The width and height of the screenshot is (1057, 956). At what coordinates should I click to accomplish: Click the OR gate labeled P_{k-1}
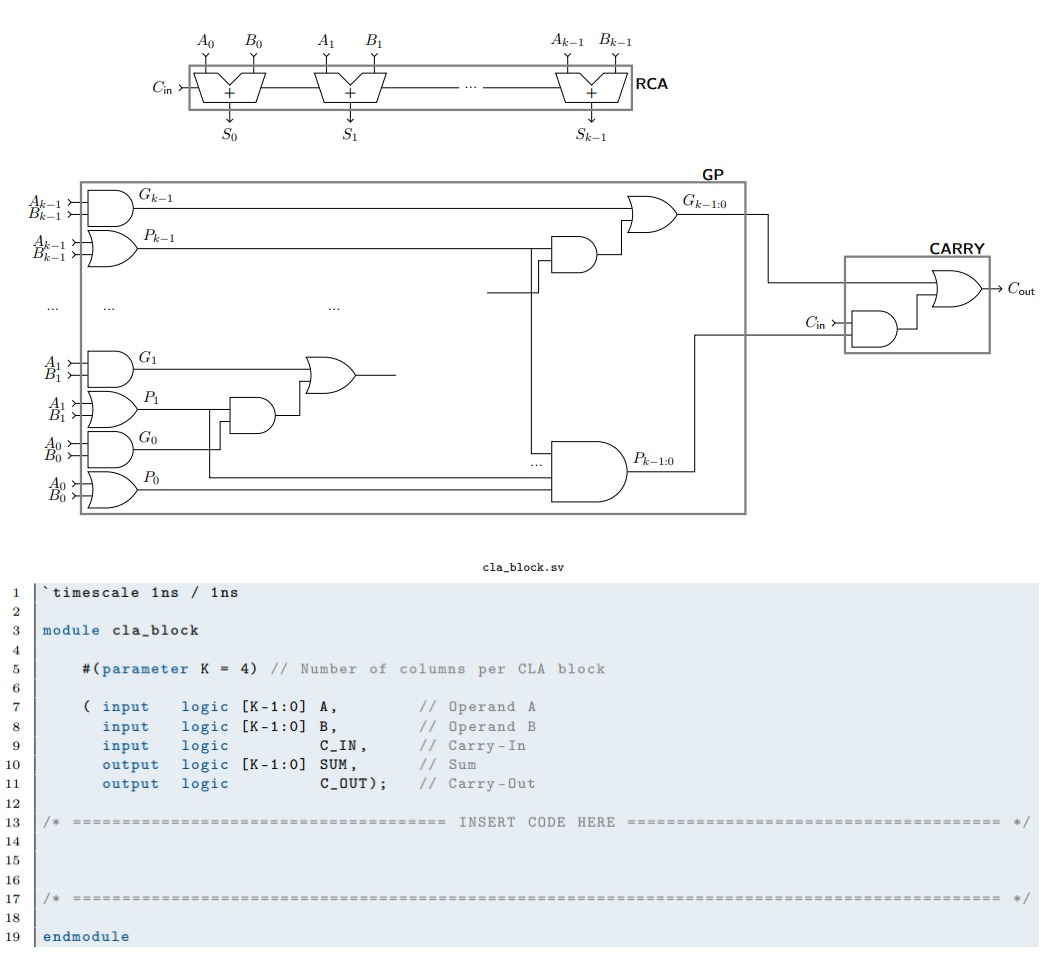click(x=113, y=249)
